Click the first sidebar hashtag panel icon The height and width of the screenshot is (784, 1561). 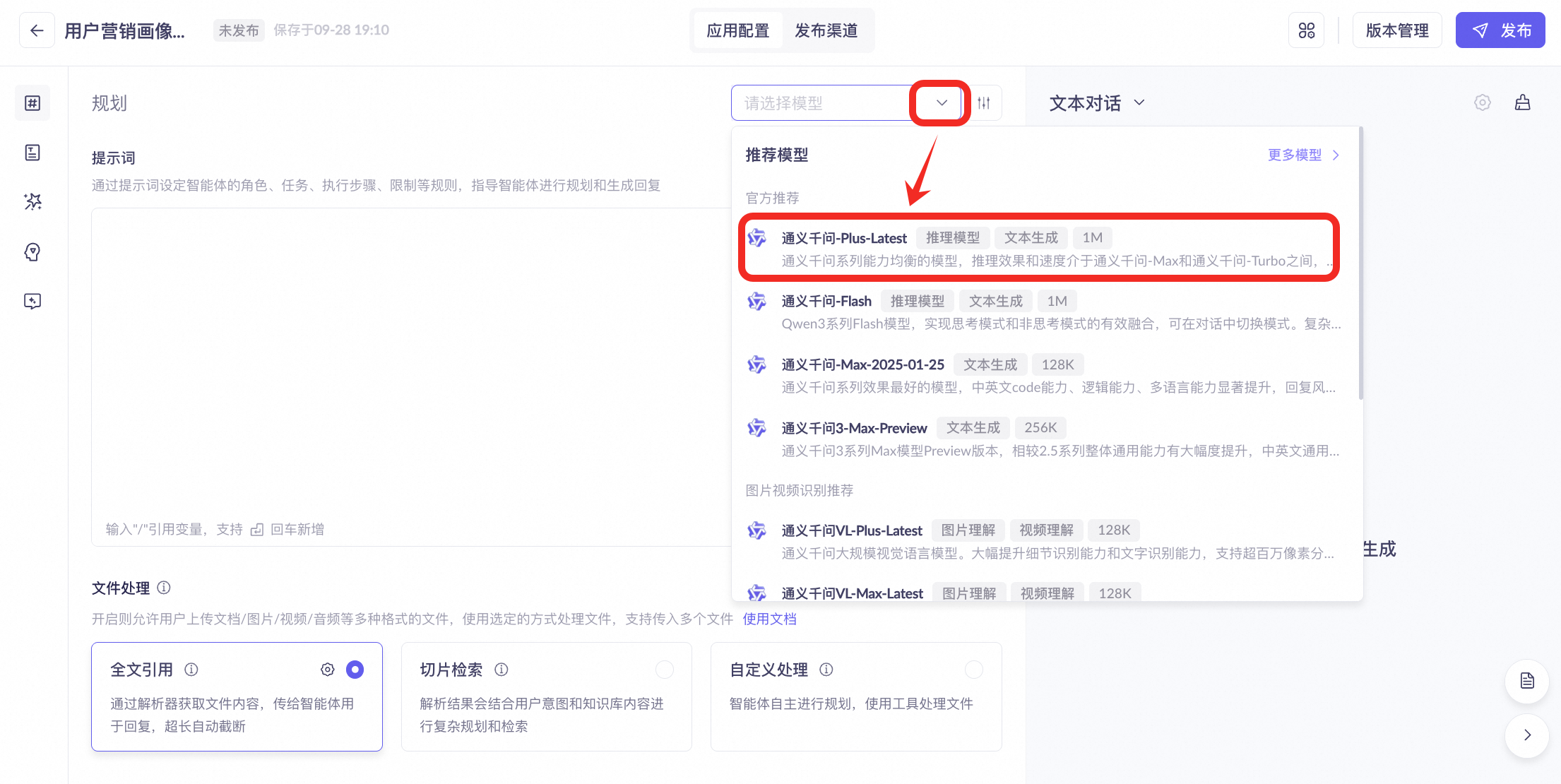click(x=32, y=103)
